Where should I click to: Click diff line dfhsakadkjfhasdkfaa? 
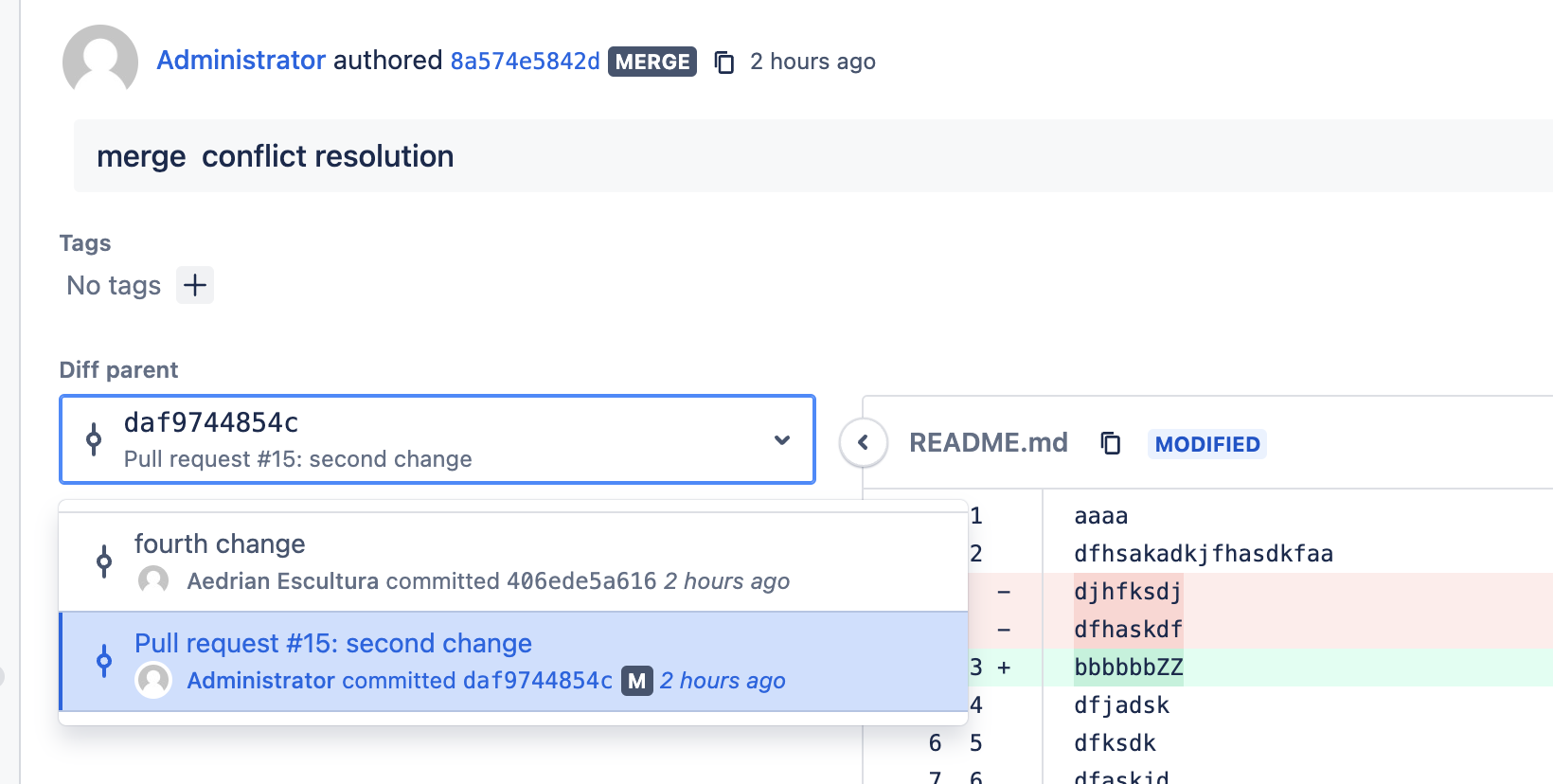click(x=1204, y=554)
